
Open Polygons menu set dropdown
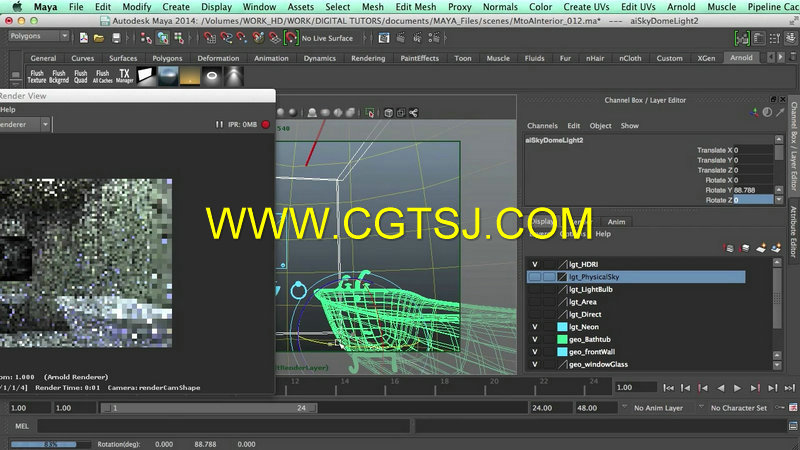tap(39, 36)
